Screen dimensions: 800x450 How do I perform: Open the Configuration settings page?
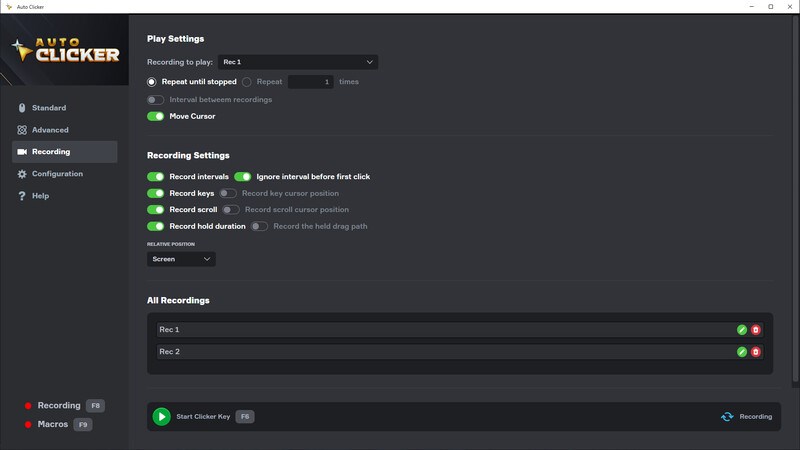point(57,174)
